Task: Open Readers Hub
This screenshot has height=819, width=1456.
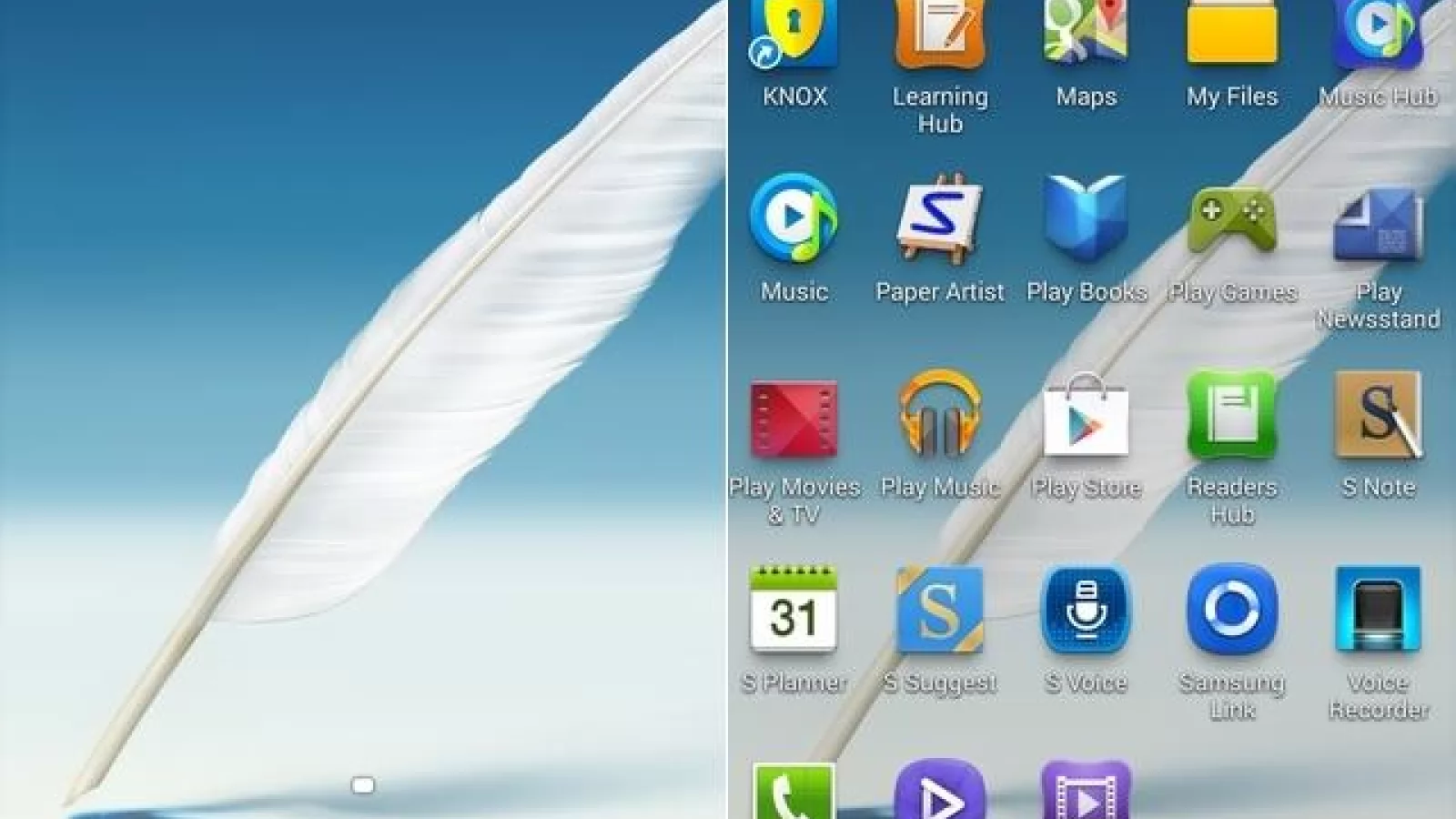Action: tap(1232, 414)
